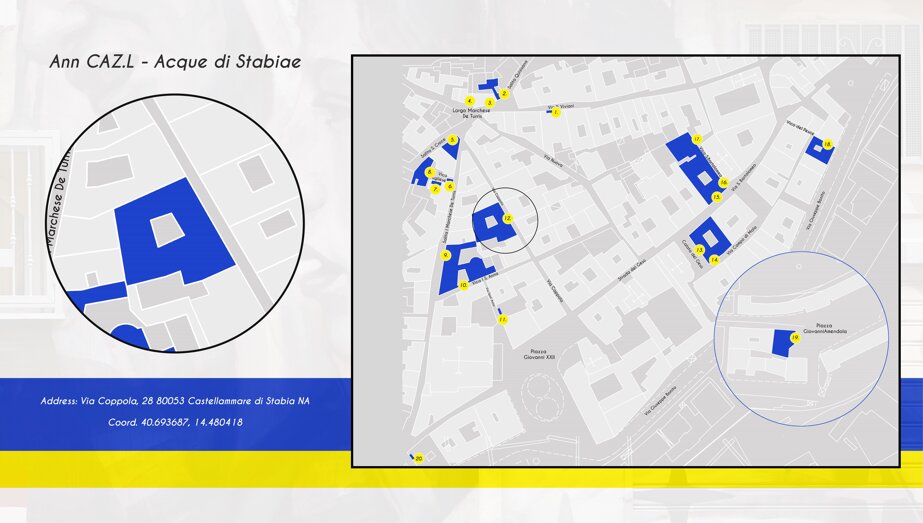
Task: Click the 'Calata del Gesù' street label
Action: click(692, 255)
